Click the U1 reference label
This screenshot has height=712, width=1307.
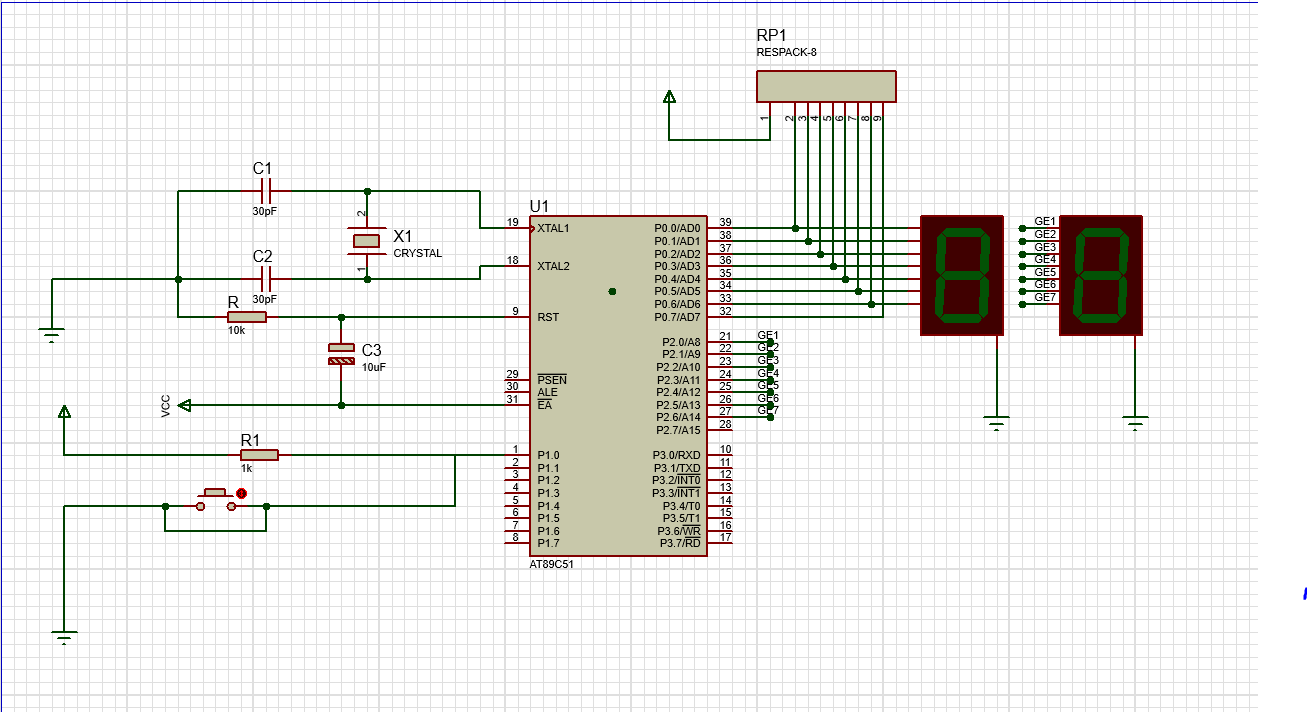point(539,205)
